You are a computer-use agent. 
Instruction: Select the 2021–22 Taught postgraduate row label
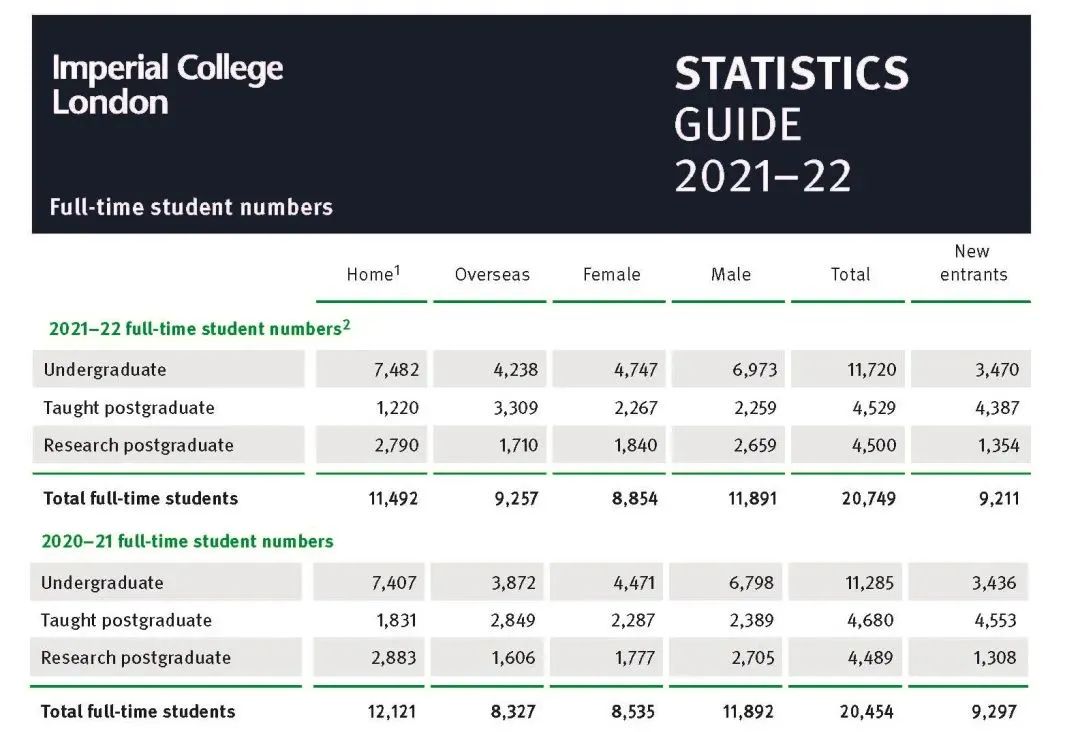(129, 408)
